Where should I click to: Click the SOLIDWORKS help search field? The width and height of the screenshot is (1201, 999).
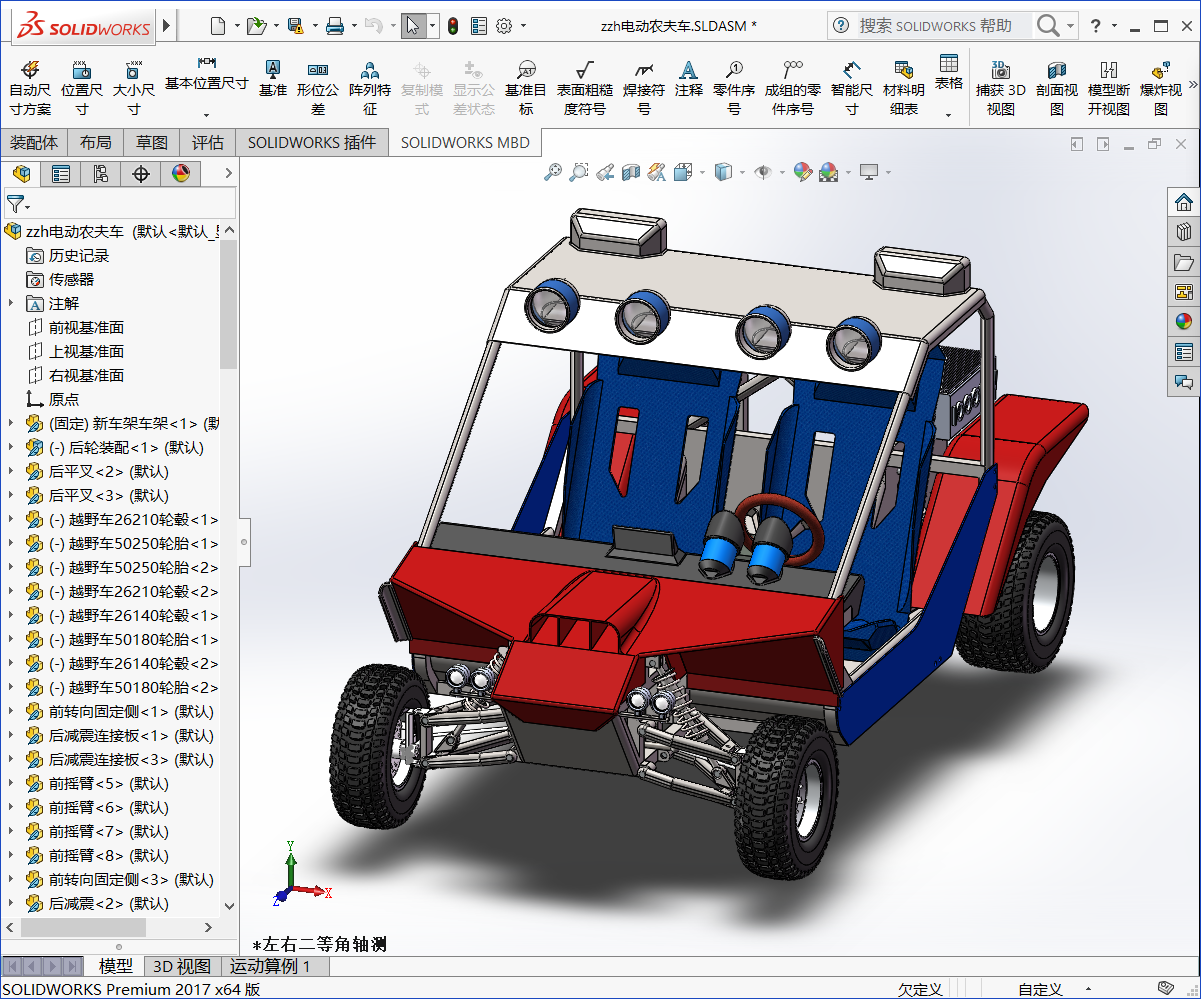tap(935, 25)
